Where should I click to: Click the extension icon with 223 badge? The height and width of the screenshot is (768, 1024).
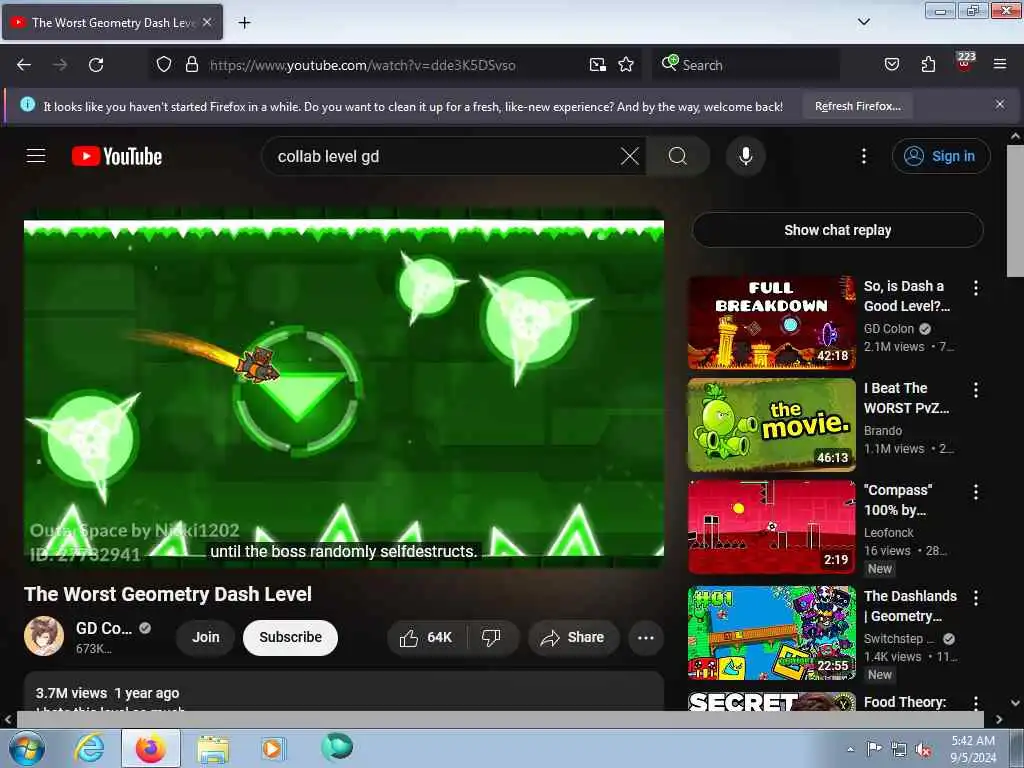965,62
